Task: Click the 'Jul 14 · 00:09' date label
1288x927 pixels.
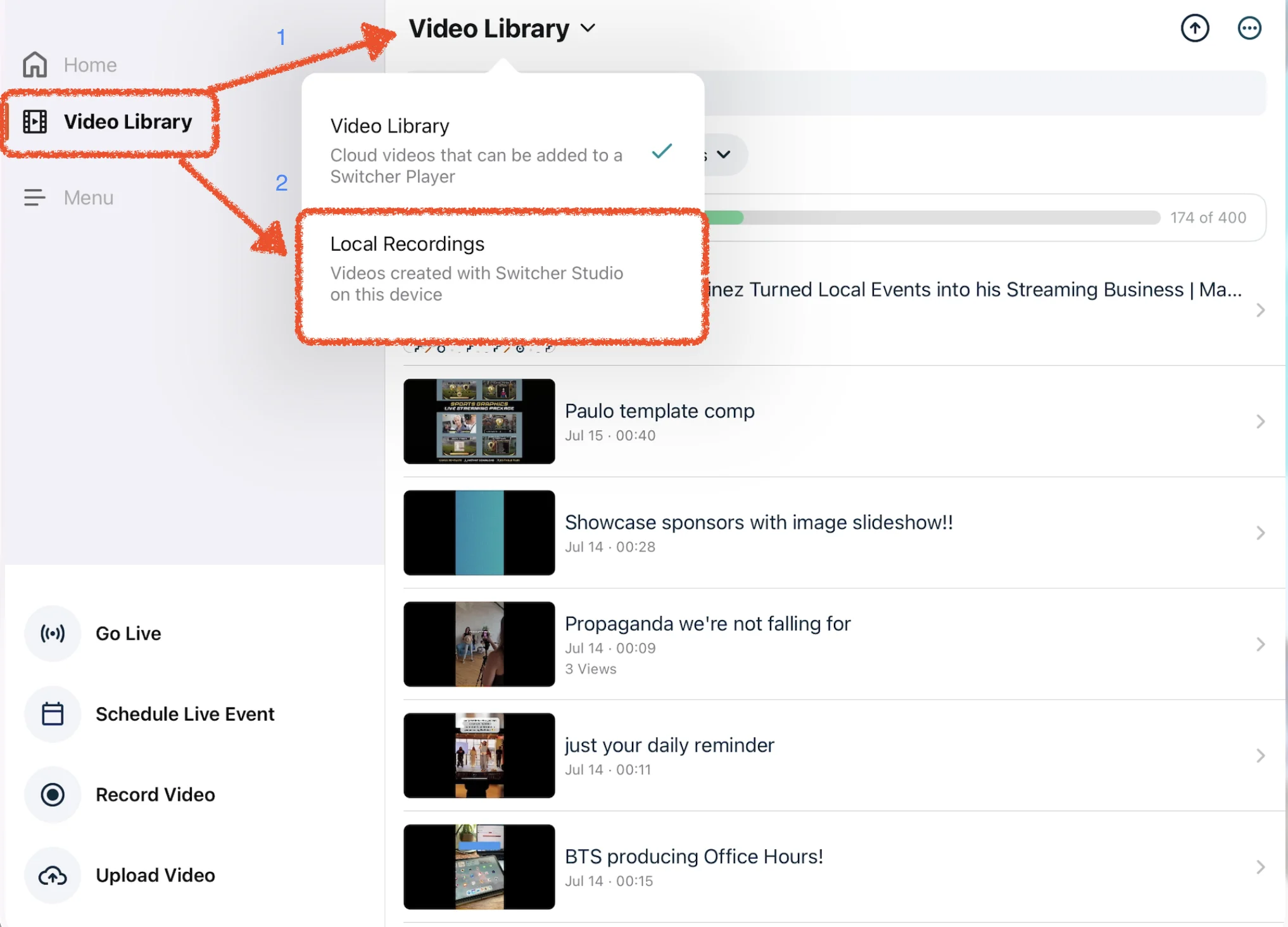Action: pos(610,648)
